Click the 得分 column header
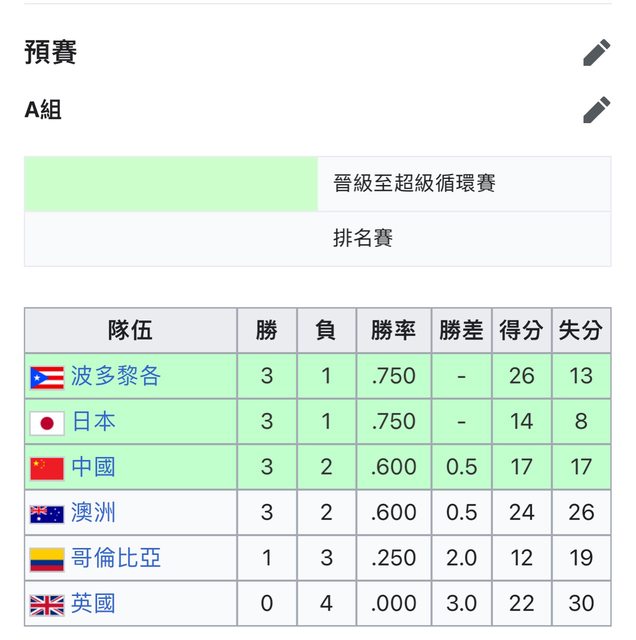 tap(521, 331)
